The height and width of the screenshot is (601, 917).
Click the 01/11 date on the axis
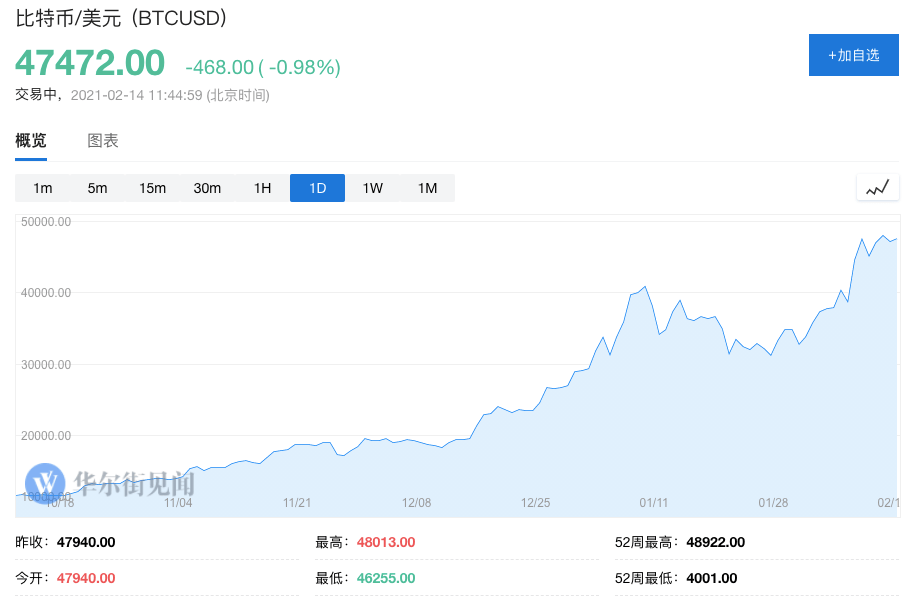click(x=654, y=502)
